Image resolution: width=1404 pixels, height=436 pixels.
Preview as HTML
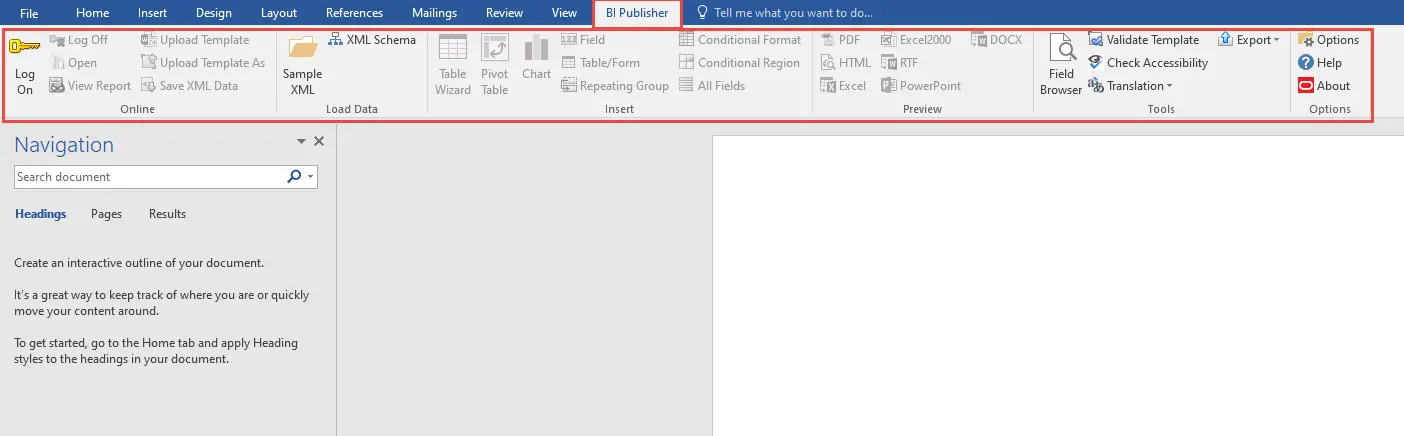(x=845, y=63)
